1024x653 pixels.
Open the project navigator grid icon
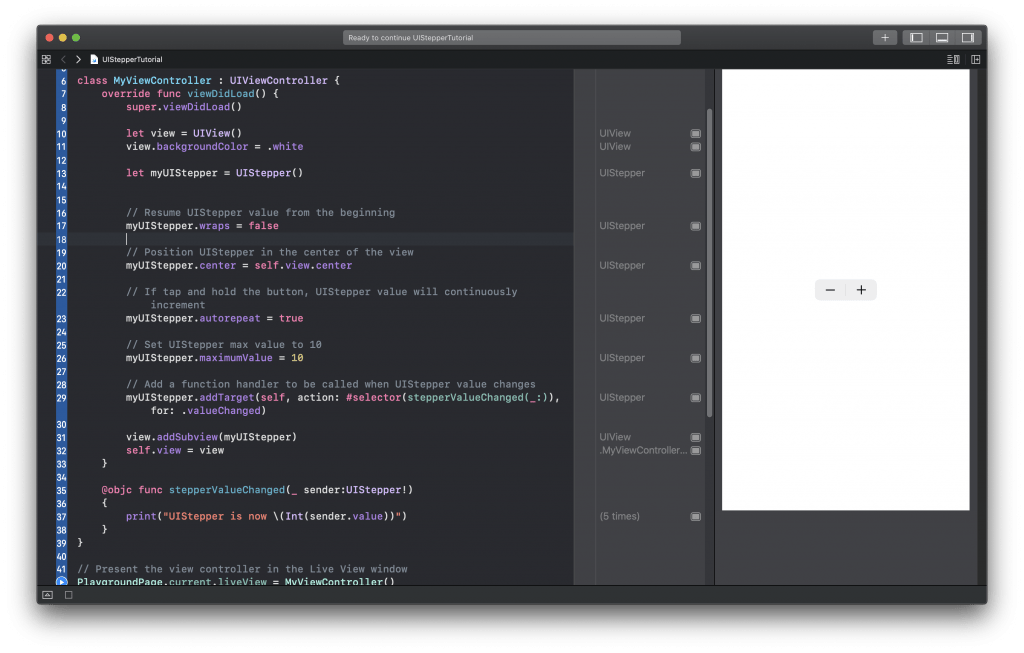[46, 59]
